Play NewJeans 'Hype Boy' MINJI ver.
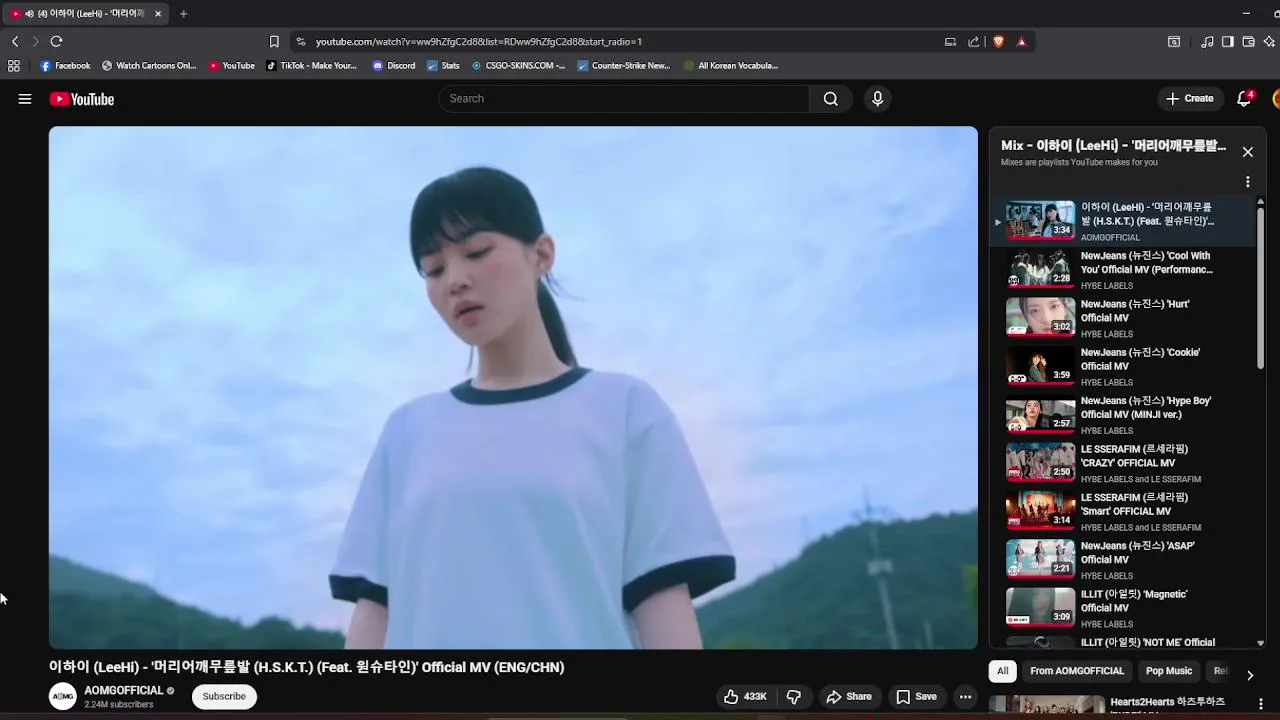The image size is (1280, 720). coord(1122,415)
